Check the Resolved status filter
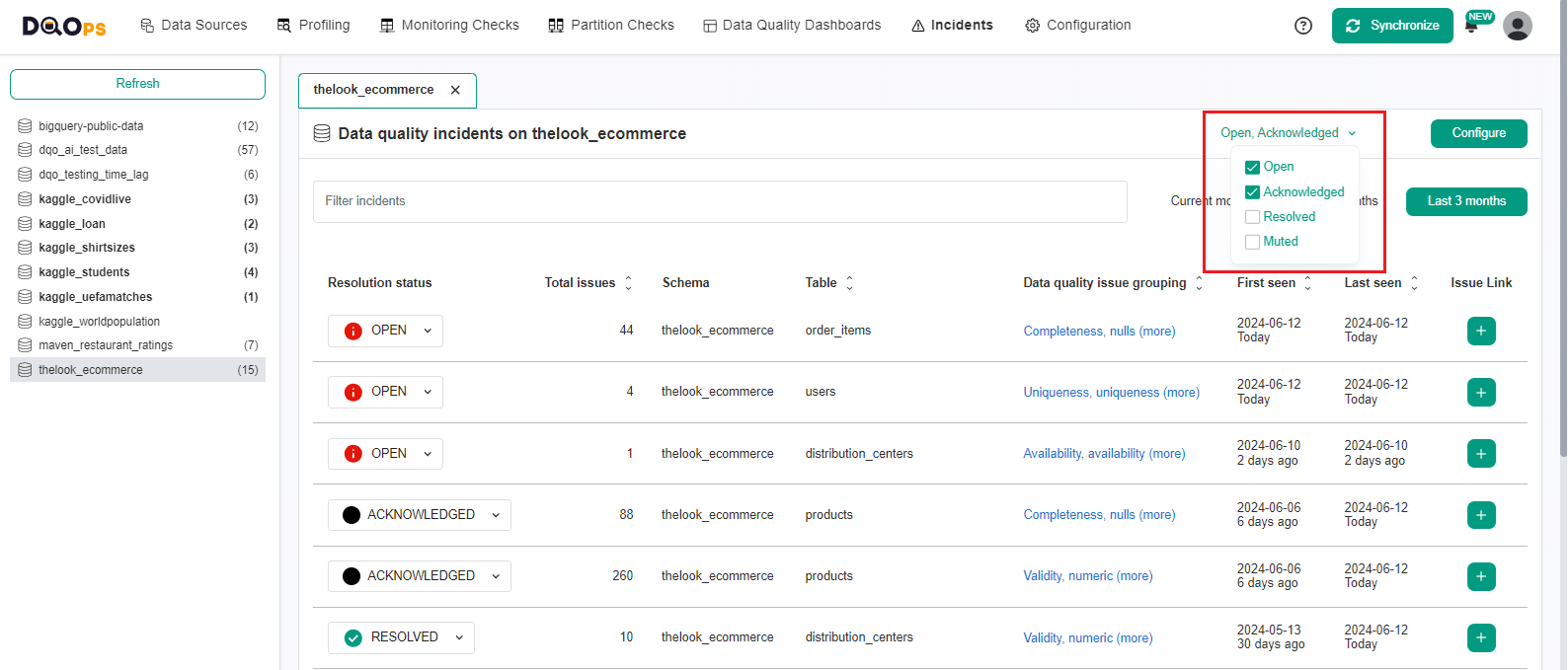Viewport: 1568px width, 670px height. point(1252,217)
